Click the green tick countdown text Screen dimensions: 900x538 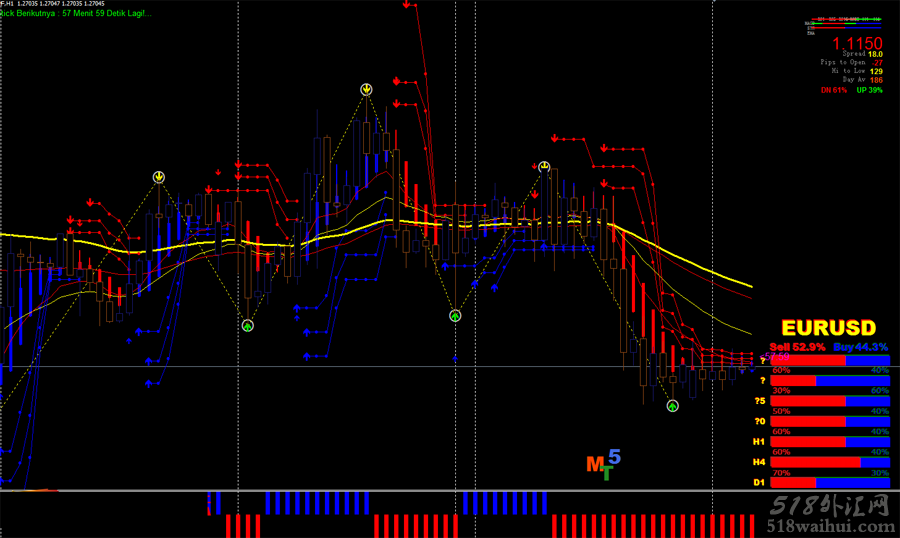[x=75, y=14]
